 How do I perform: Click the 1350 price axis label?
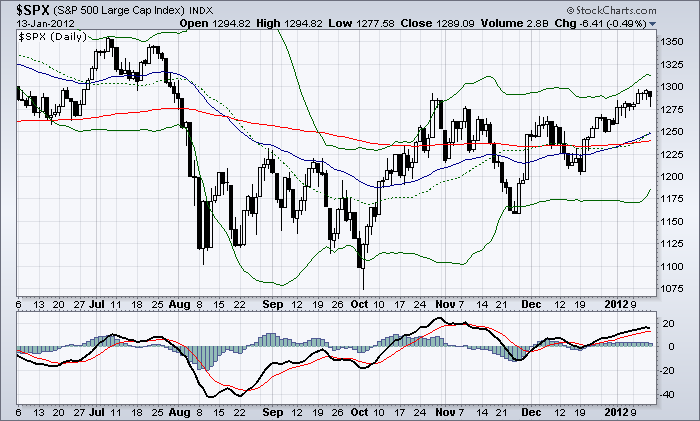672,42
